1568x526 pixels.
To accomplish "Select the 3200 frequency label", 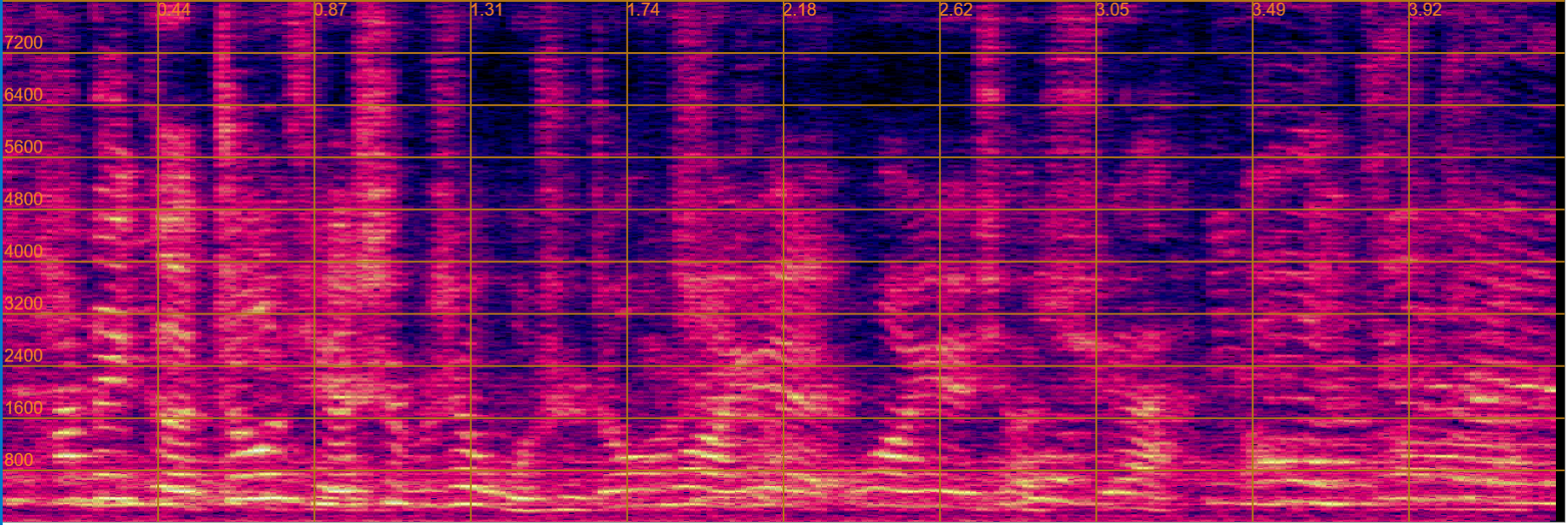I will (23, 303).
